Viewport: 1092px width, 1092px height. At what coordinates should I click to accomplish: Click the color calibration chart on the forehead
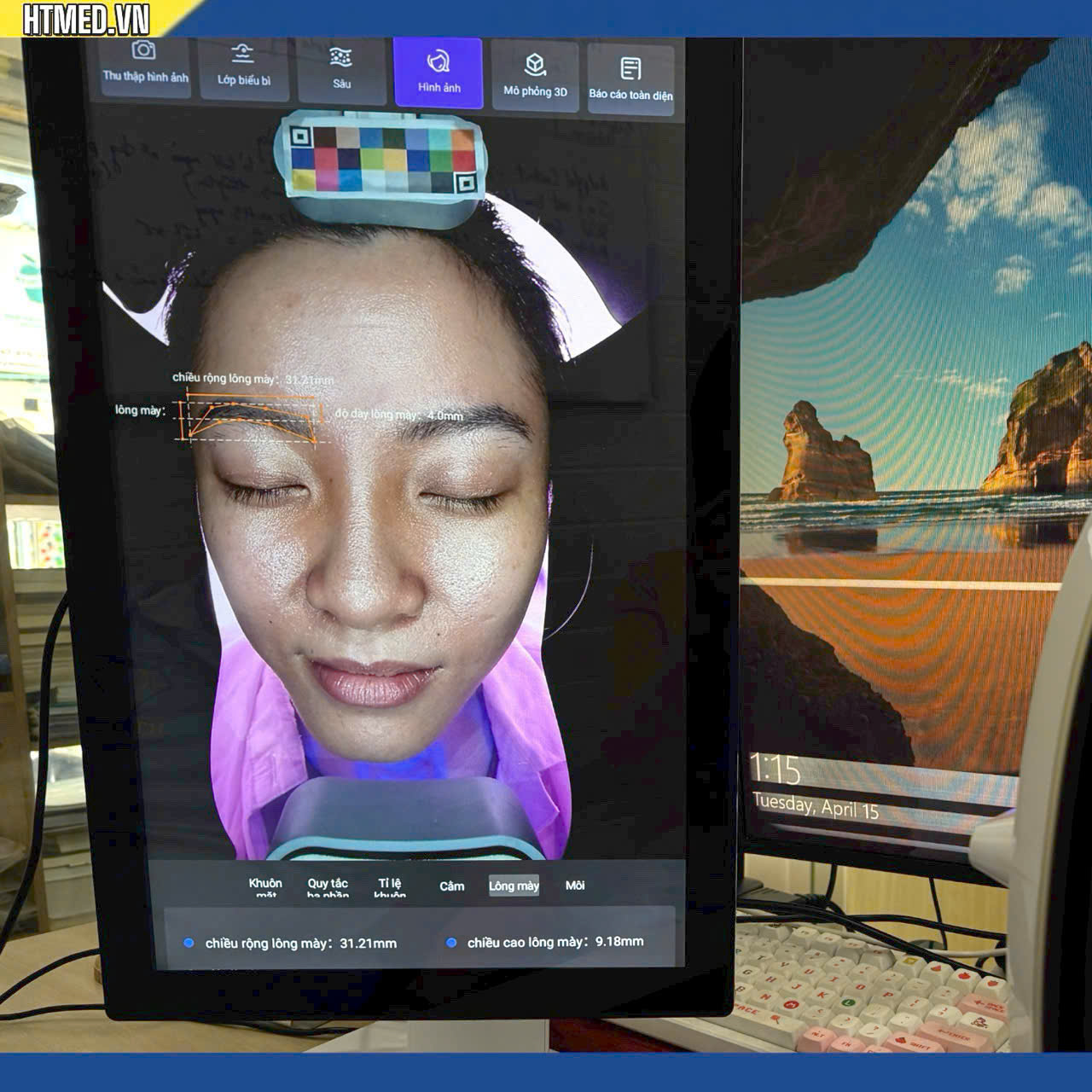pyautogui.click(x=381, y=160)
